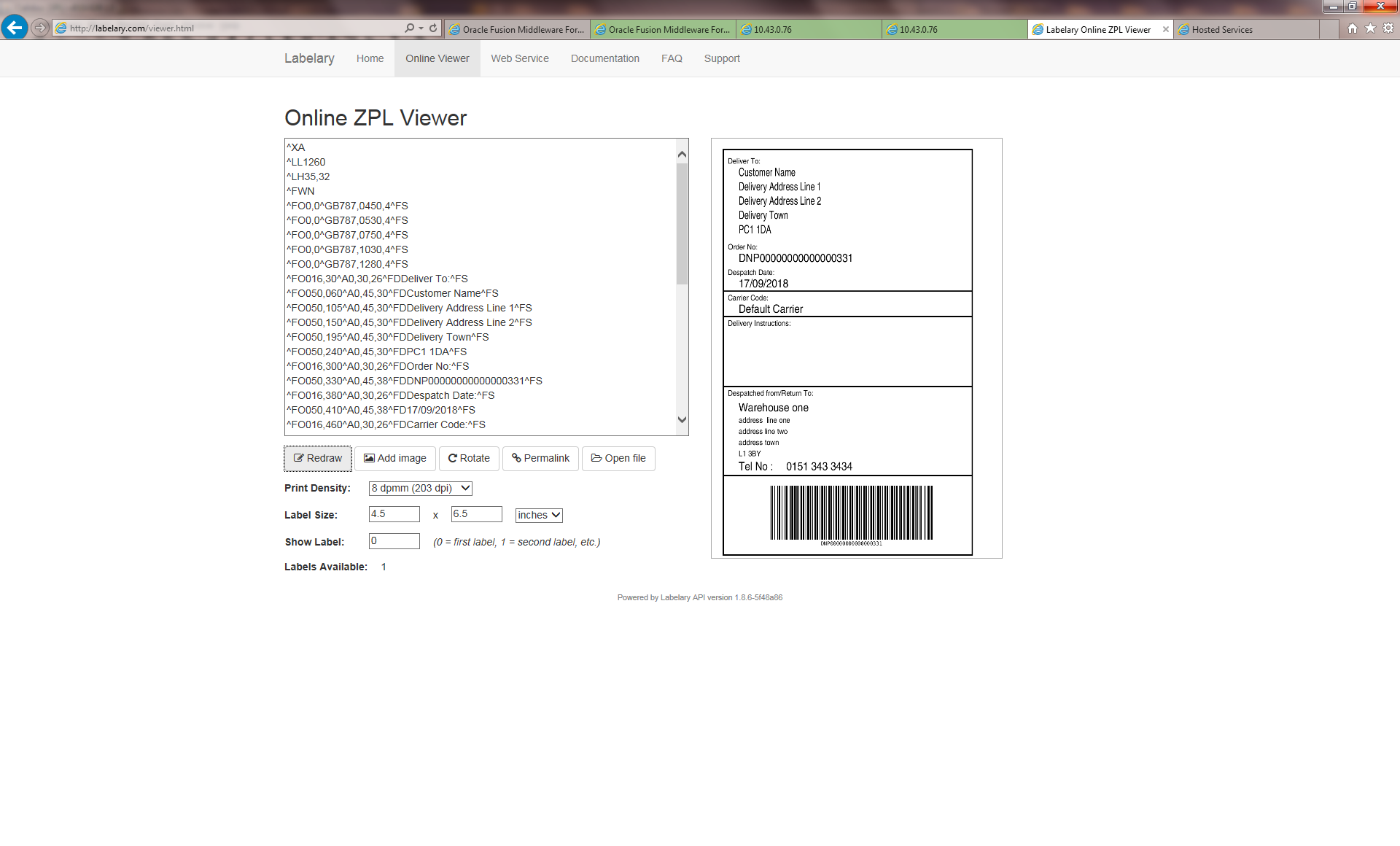This screenshot has width=1400, height=846.
Task: Open the Web Service navigation link
Action: (520, 58)
